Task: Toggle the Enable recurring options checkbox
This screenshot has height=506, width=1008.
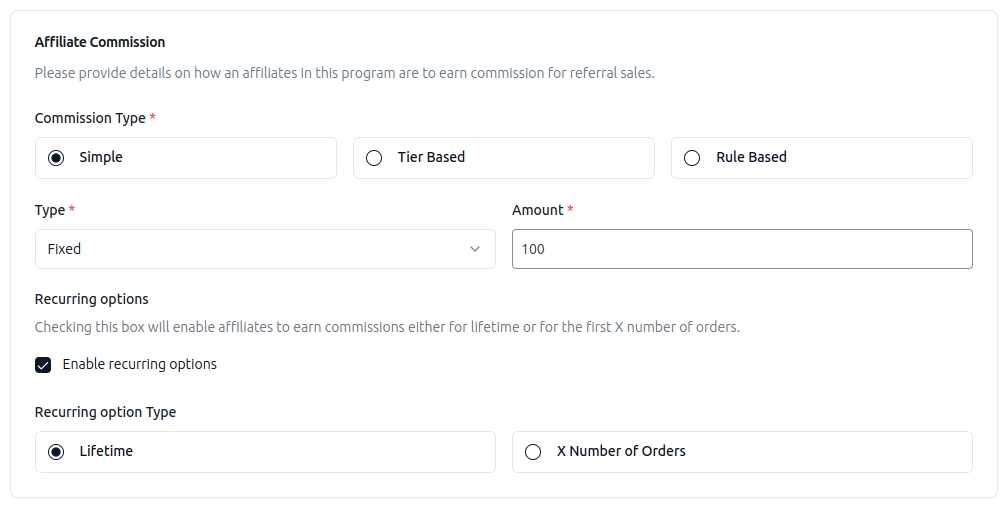Action: tap(43, 365)
